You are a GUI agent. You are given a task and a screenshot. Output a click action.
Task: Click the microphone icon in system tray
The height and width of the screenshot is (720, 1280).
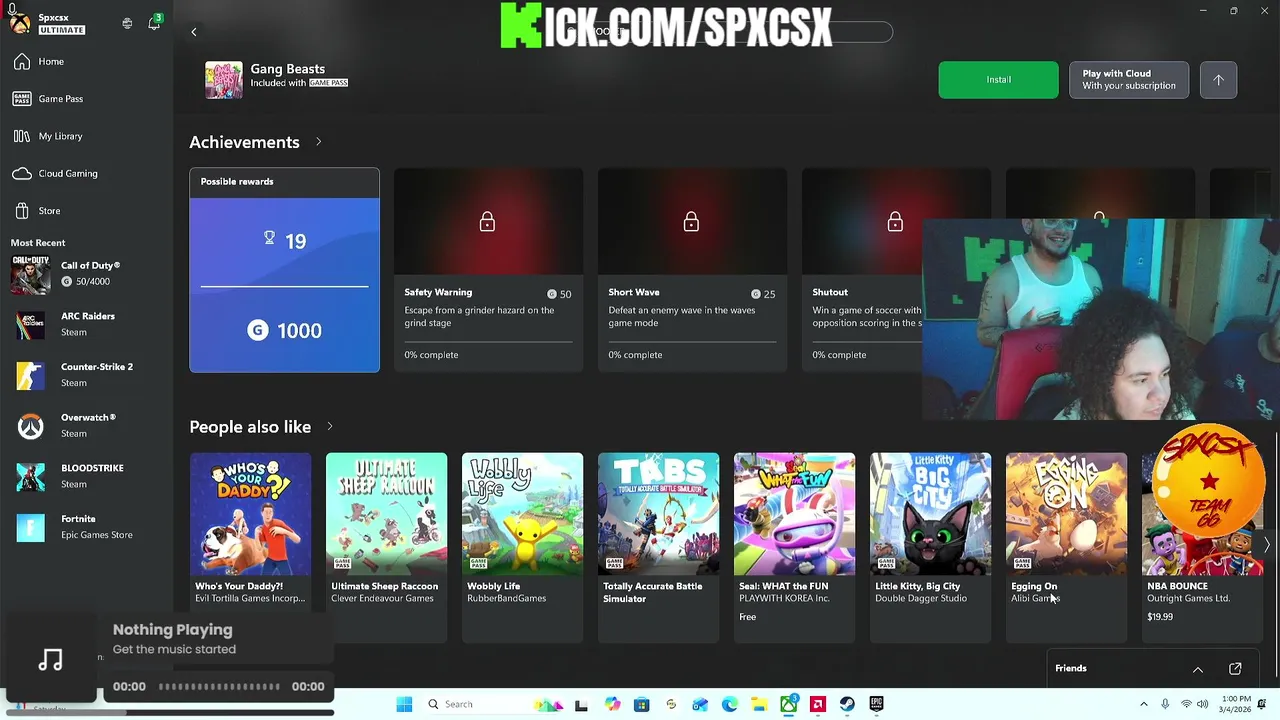tap(1165, 705)
